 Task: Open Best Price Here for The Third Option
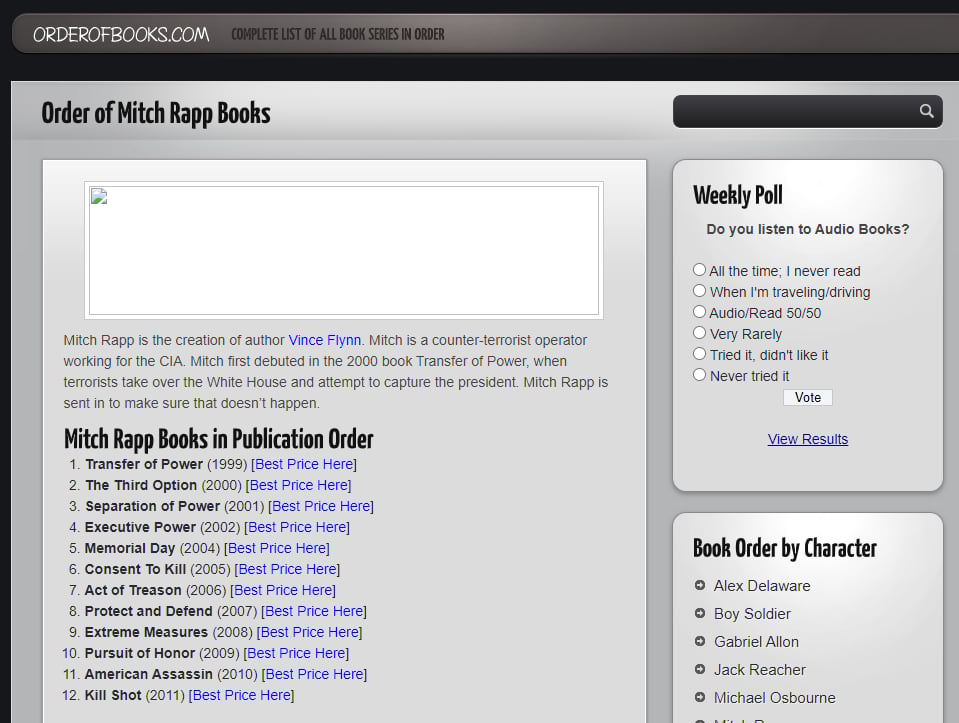298,485
